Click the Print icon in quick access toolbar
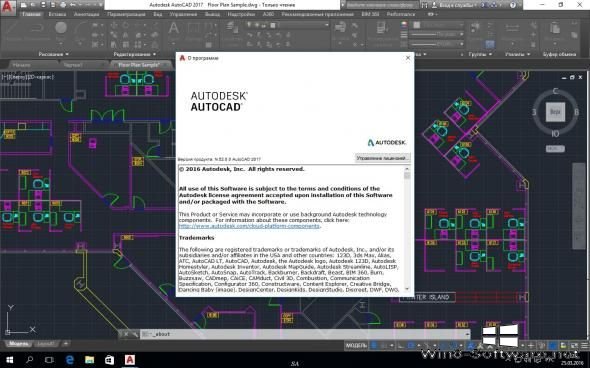 [x=63, y=5]
